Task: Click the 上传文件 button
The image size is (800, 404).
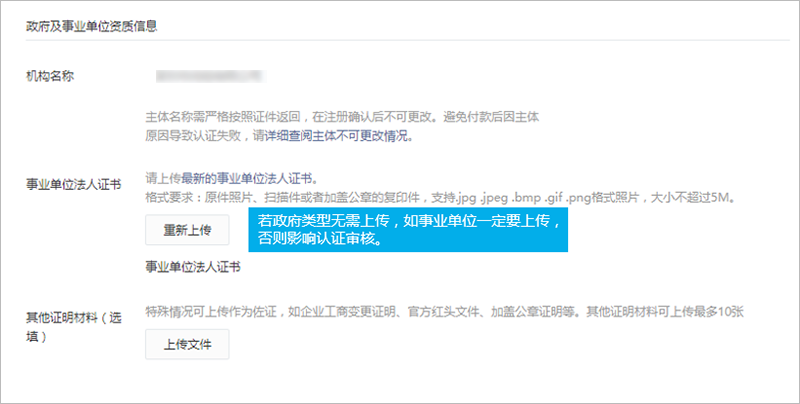Action: click(x=187, y=344)
